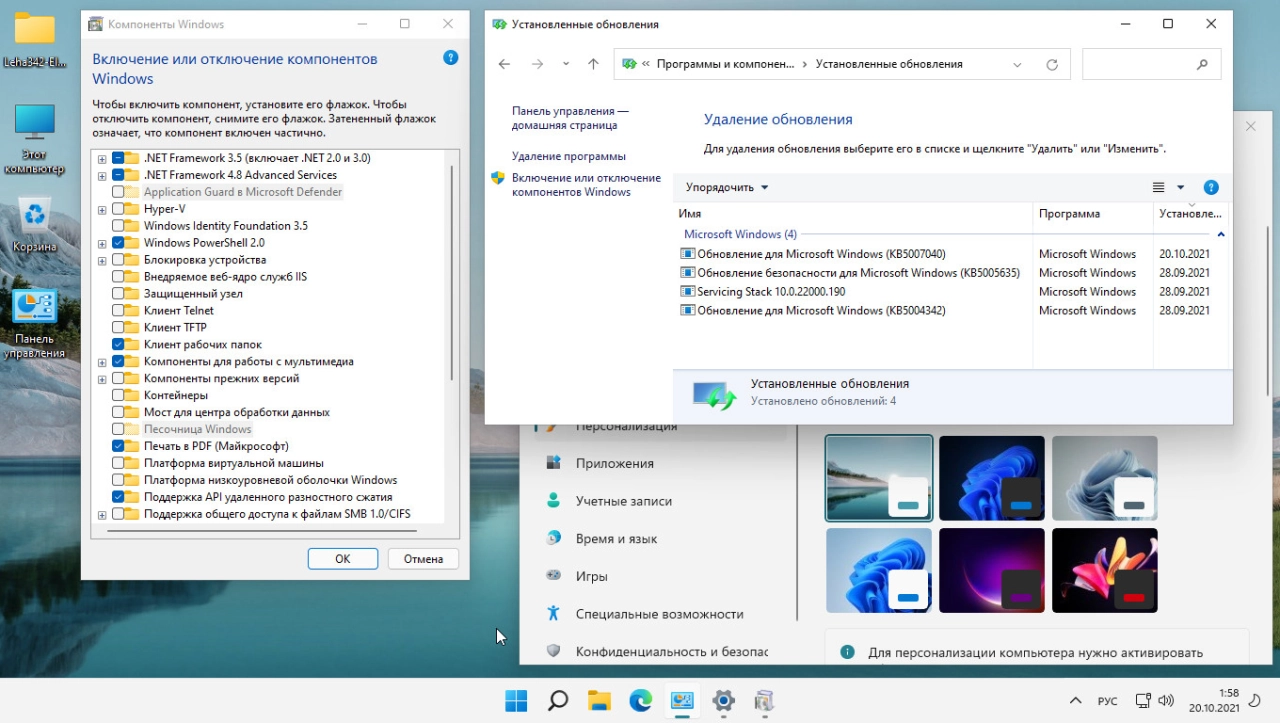
Task: Select the lake landscape theme thumbnail
Action: click(x=879, y=478)
